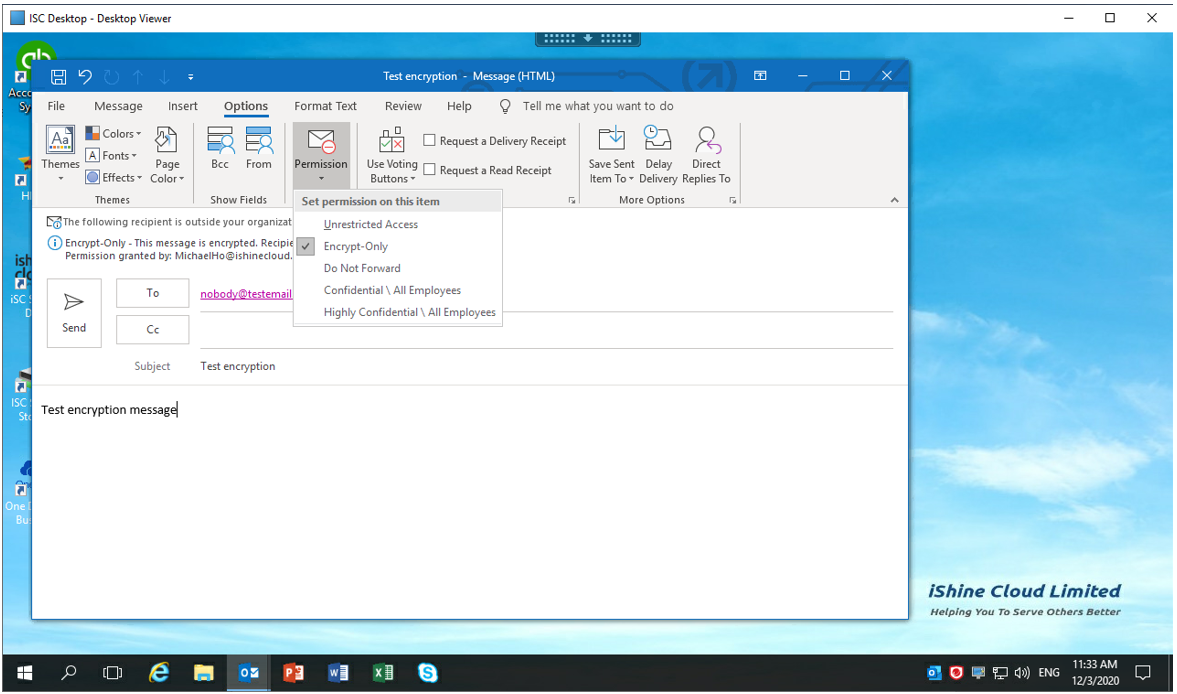Click the Encrypt-Only information icon
The image size is (1177, 694).
(x=54, y=243)
